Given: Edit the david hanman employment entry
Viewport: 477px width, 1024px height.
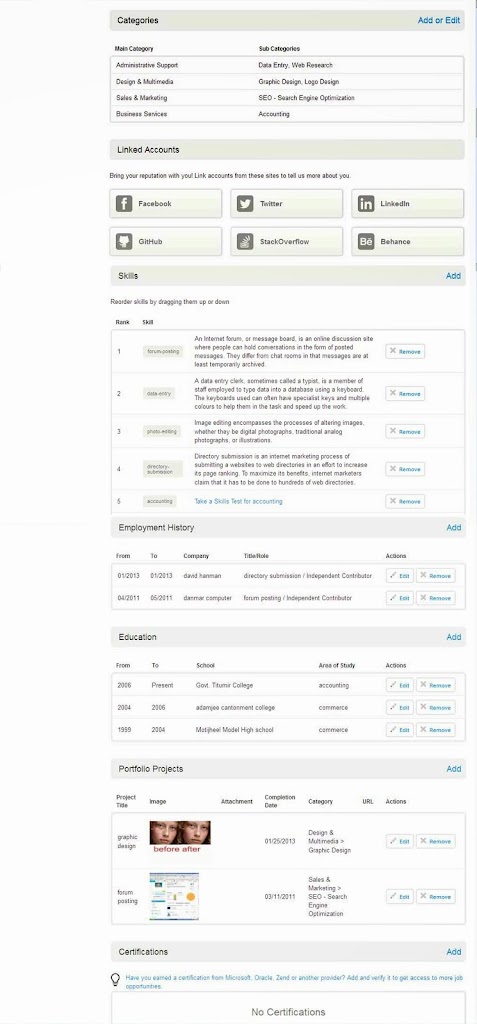Looking at the screenshot, I should [x=399, y=576].
